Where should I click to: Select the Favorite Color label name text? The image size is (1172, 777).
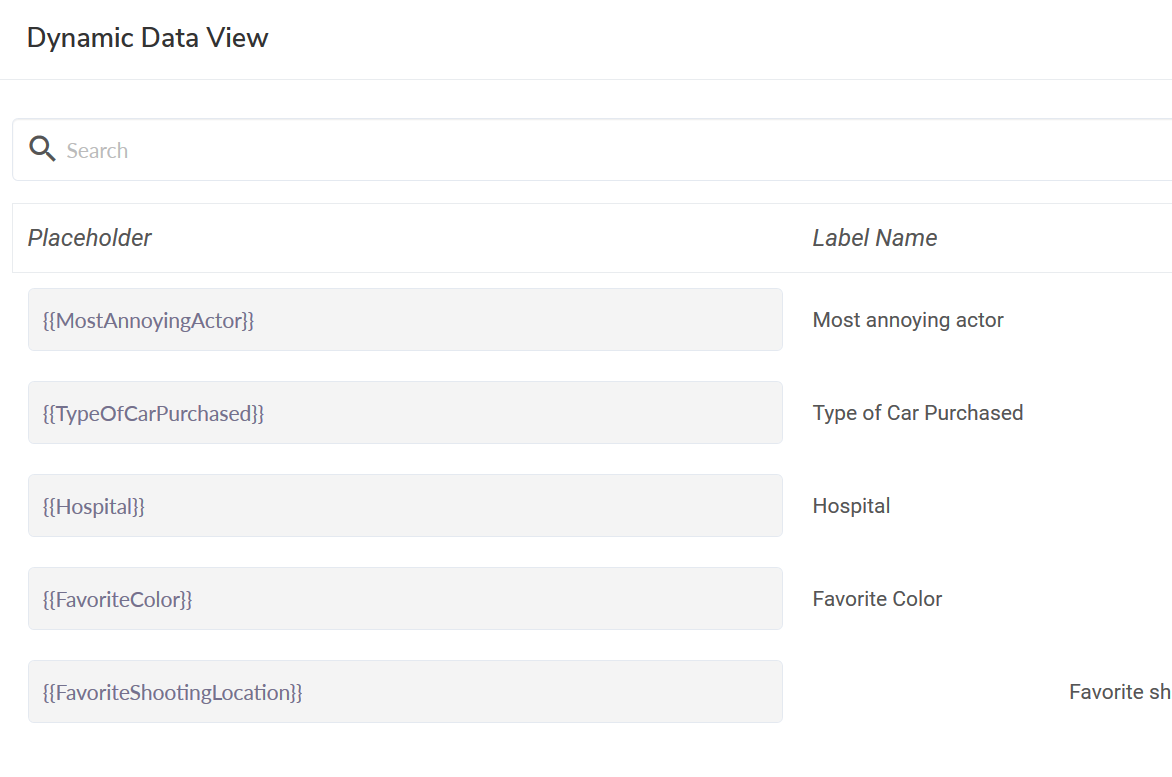point(877,599)
